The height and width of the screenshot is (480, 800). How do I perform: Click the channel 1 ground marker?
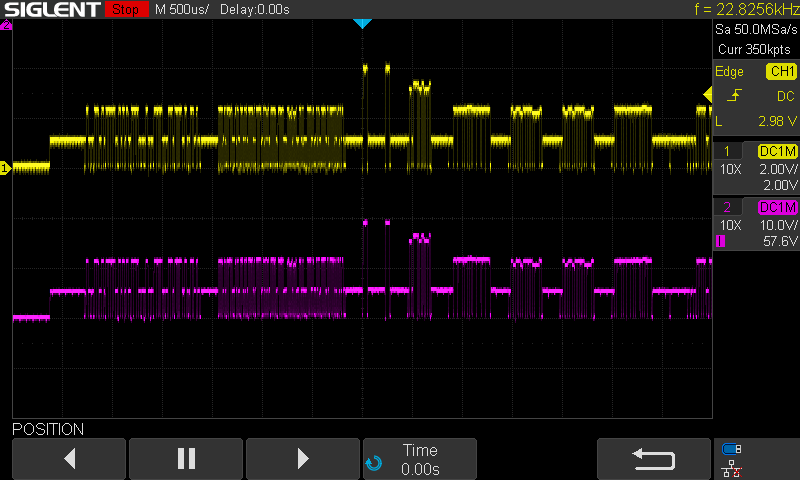click(x=5, y=168)
